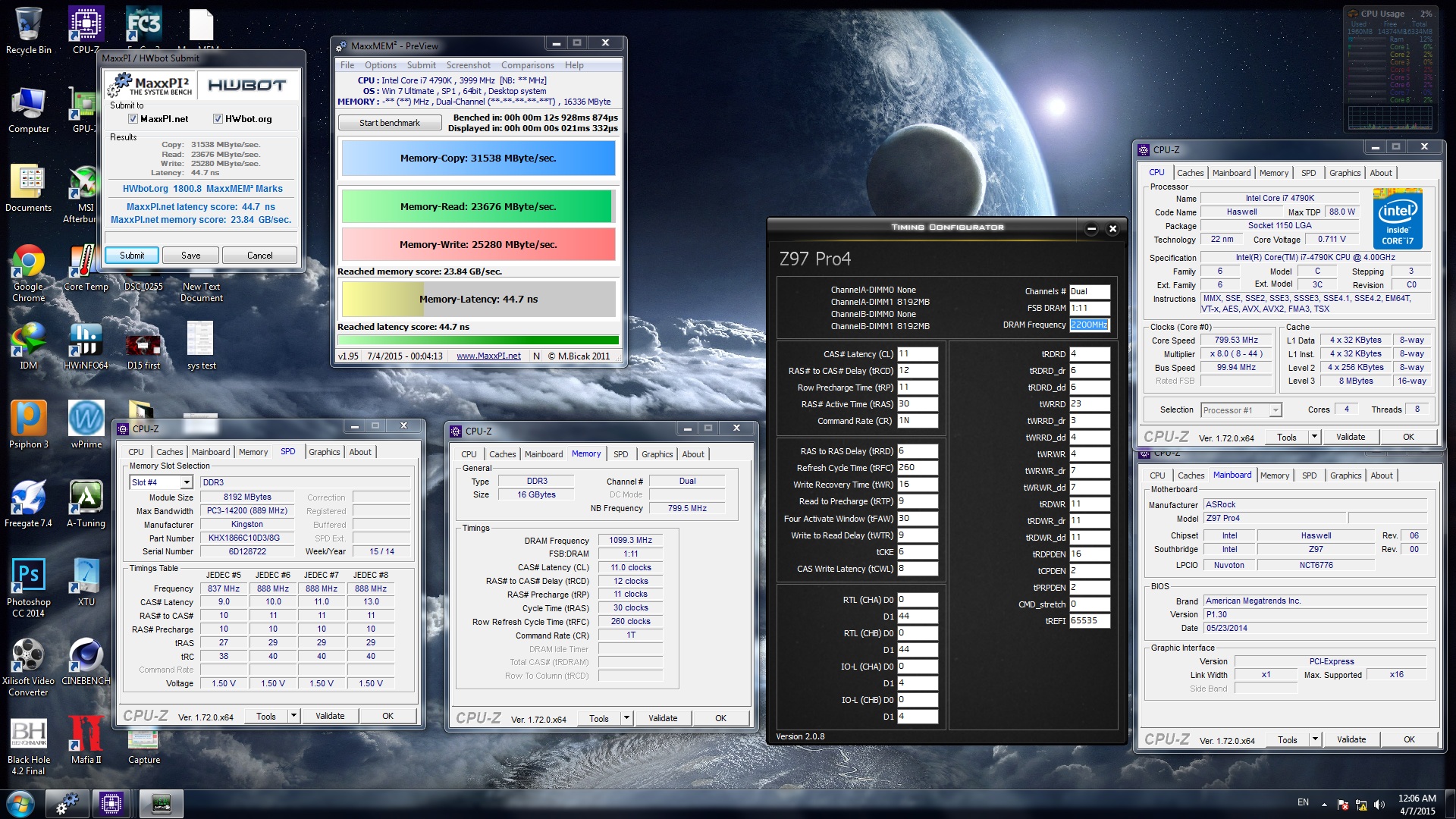Click the Memory-Copy result bar
This screenshot has height=819, width=1456.
tap(479, 158)
